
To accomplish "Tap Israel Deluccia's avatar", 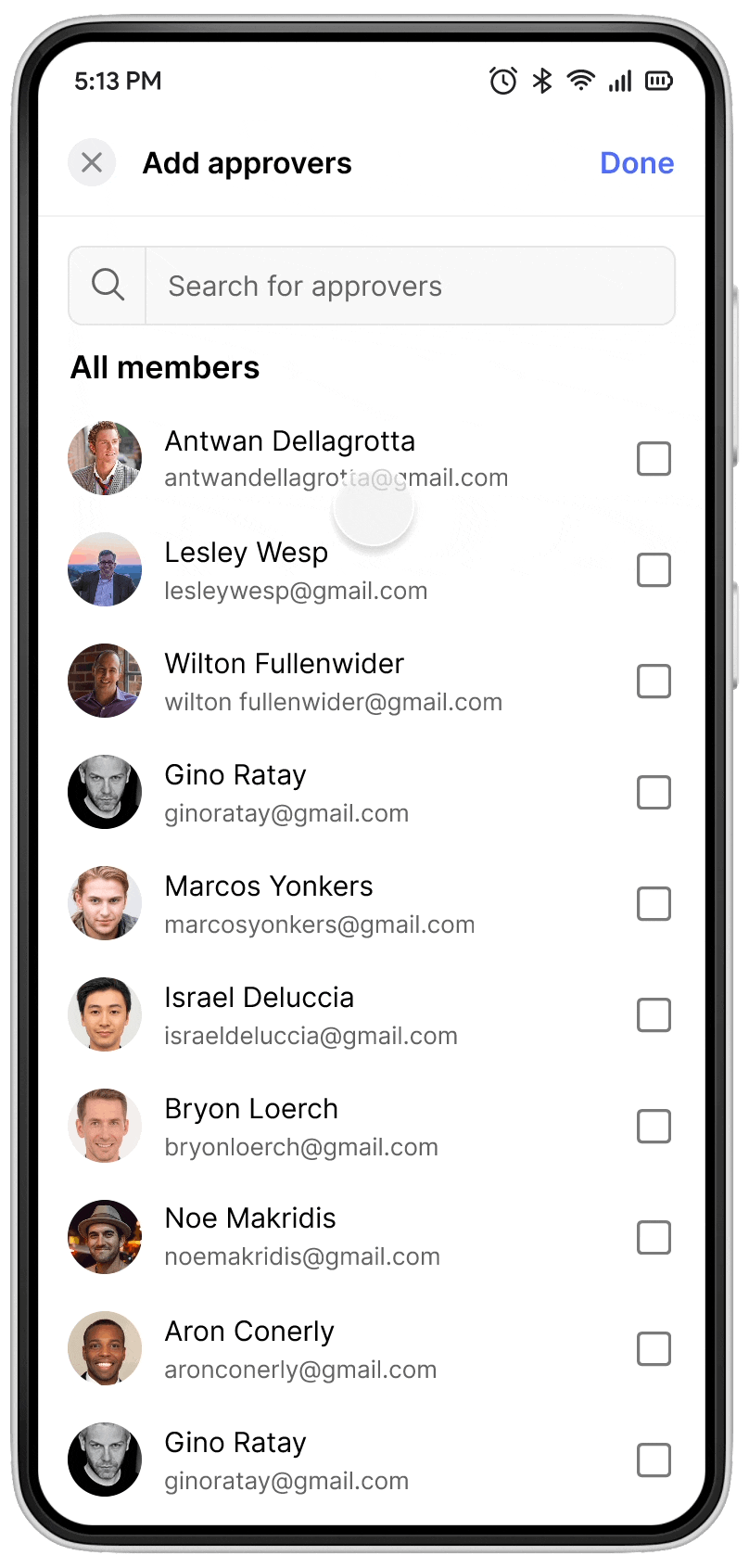I will click(x=105, y=1014).
